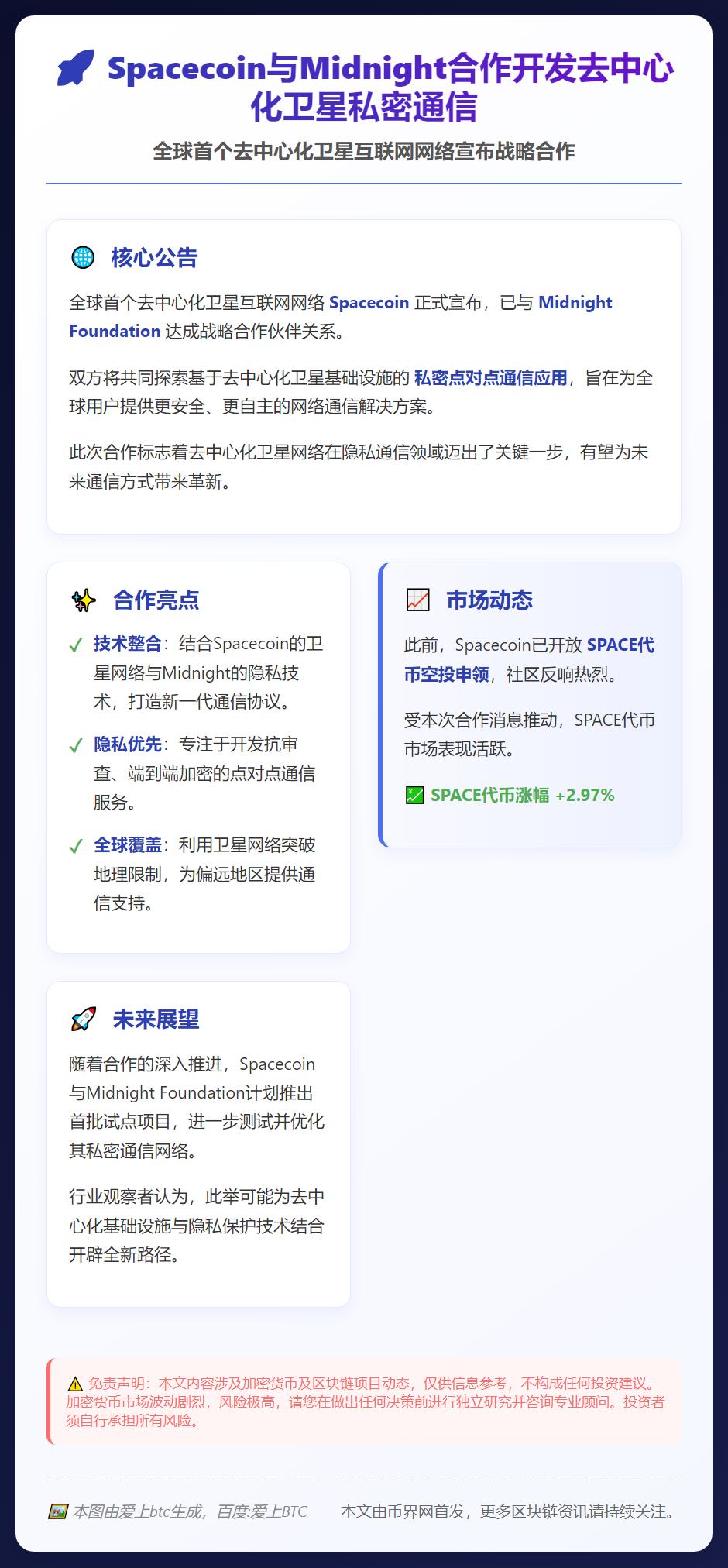Screen dimensions: 728x1568
Task: Select the subtitle 全球首个去中心化卫星互联网网络宣布战略合作
Action: click(x=364, y=151)
